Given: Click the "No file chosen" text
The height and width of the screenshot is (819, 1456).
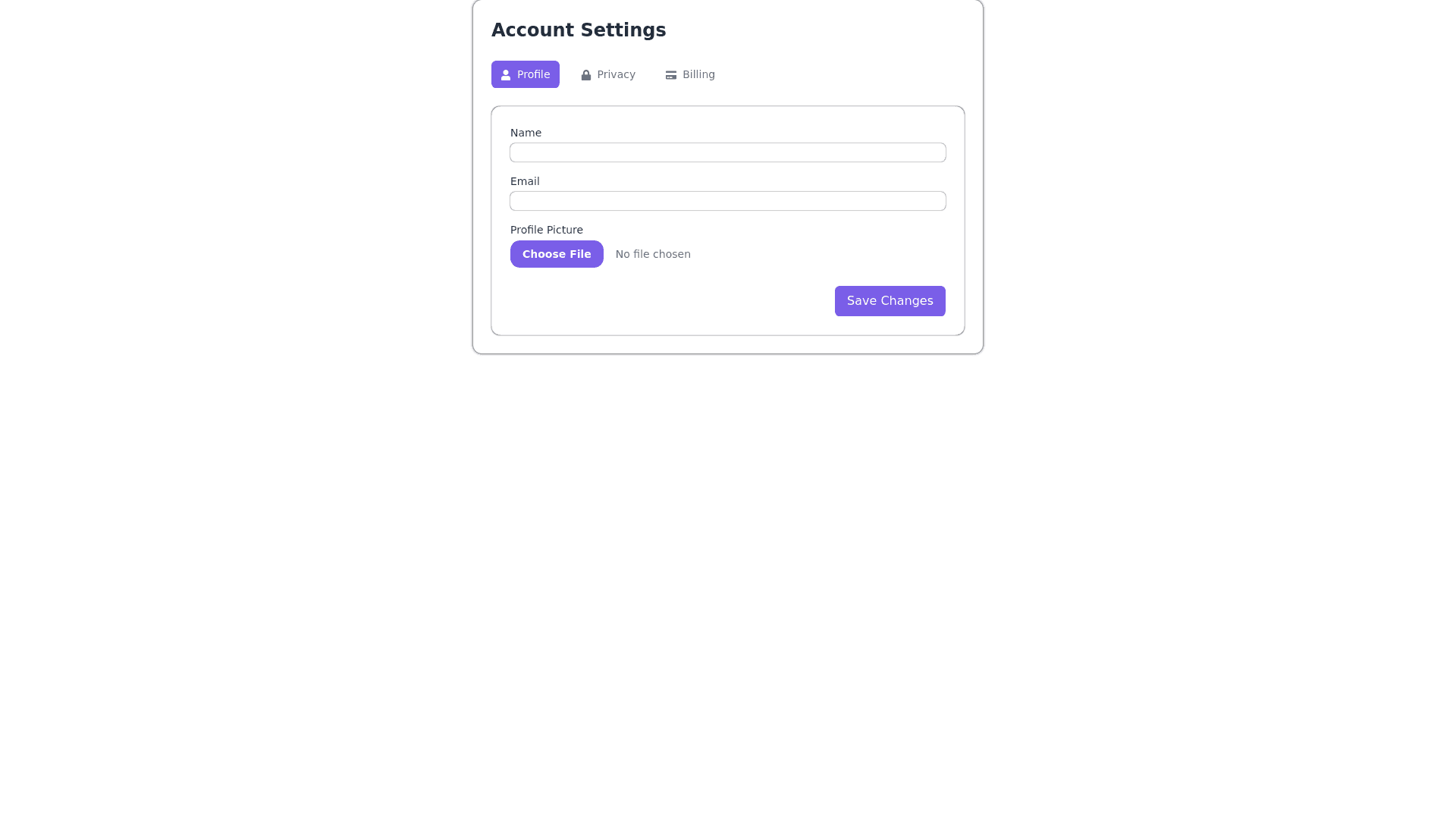Looking at the screenshot, I should (653, 254).
